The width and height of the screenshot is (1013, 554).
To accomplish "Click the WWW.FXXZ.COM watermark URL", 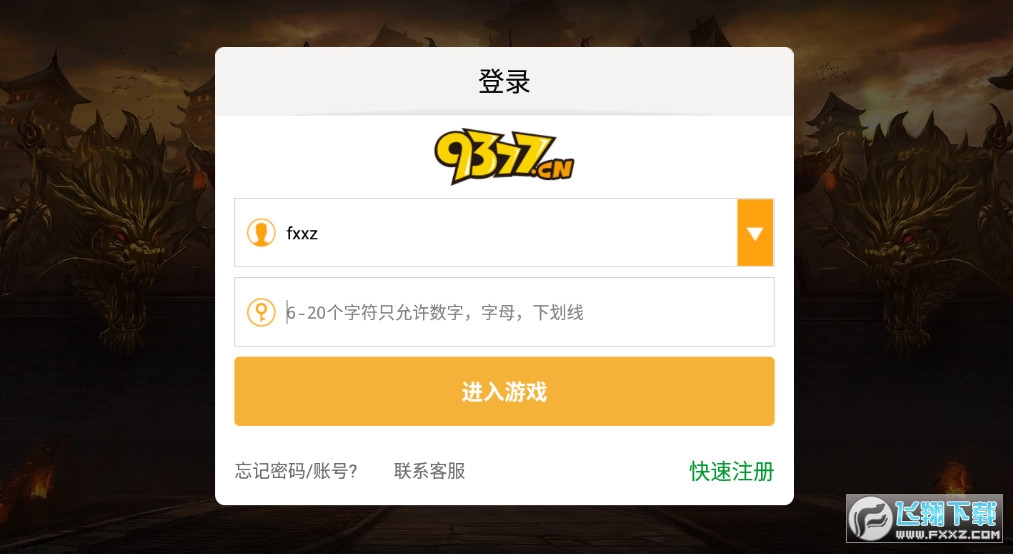I will (x=948, y=535).
